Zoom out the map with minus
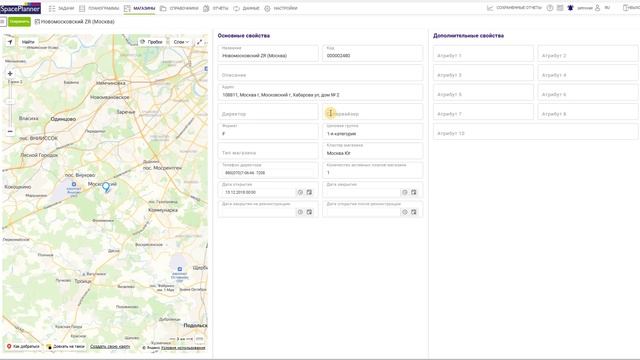The image size is (640, 360). (10, 131)
